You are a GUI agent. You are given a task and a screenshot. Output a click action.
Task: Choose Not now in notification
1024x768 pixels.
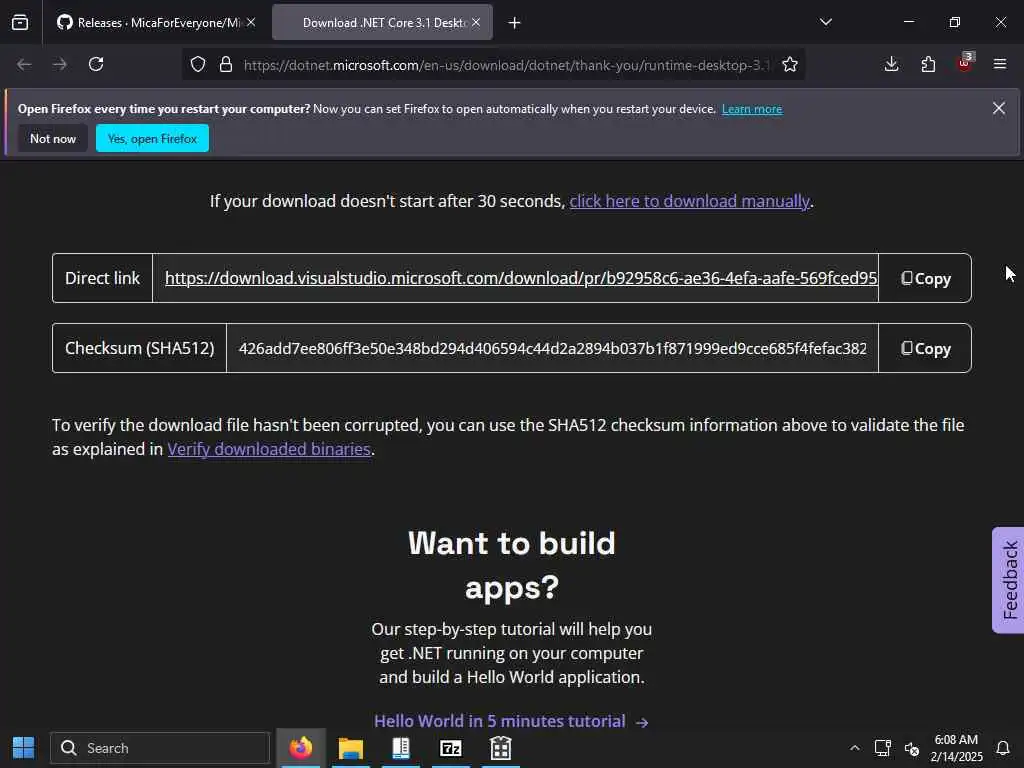53,138
